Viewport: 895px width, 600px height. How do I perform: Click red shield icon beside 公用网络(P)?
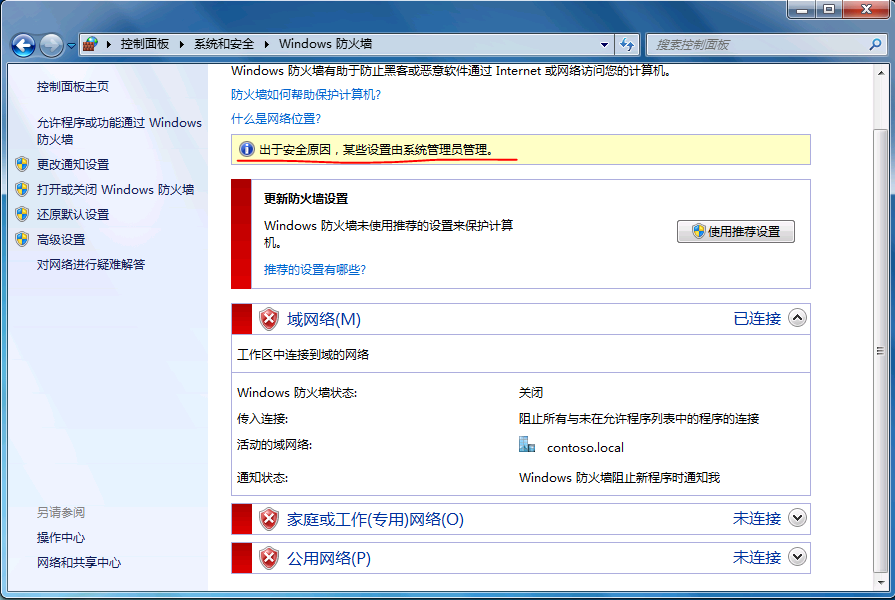pos(269,558)
